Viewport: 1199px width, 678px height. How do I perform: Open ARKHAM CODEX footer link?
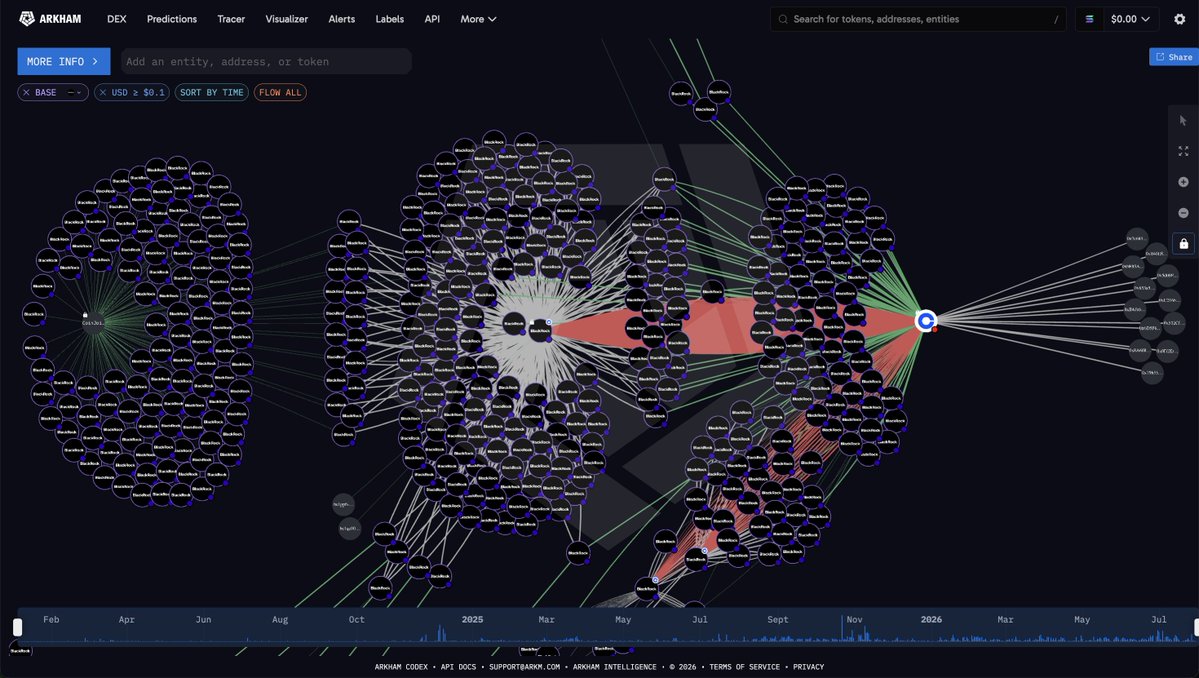click(x=401, y=667)
